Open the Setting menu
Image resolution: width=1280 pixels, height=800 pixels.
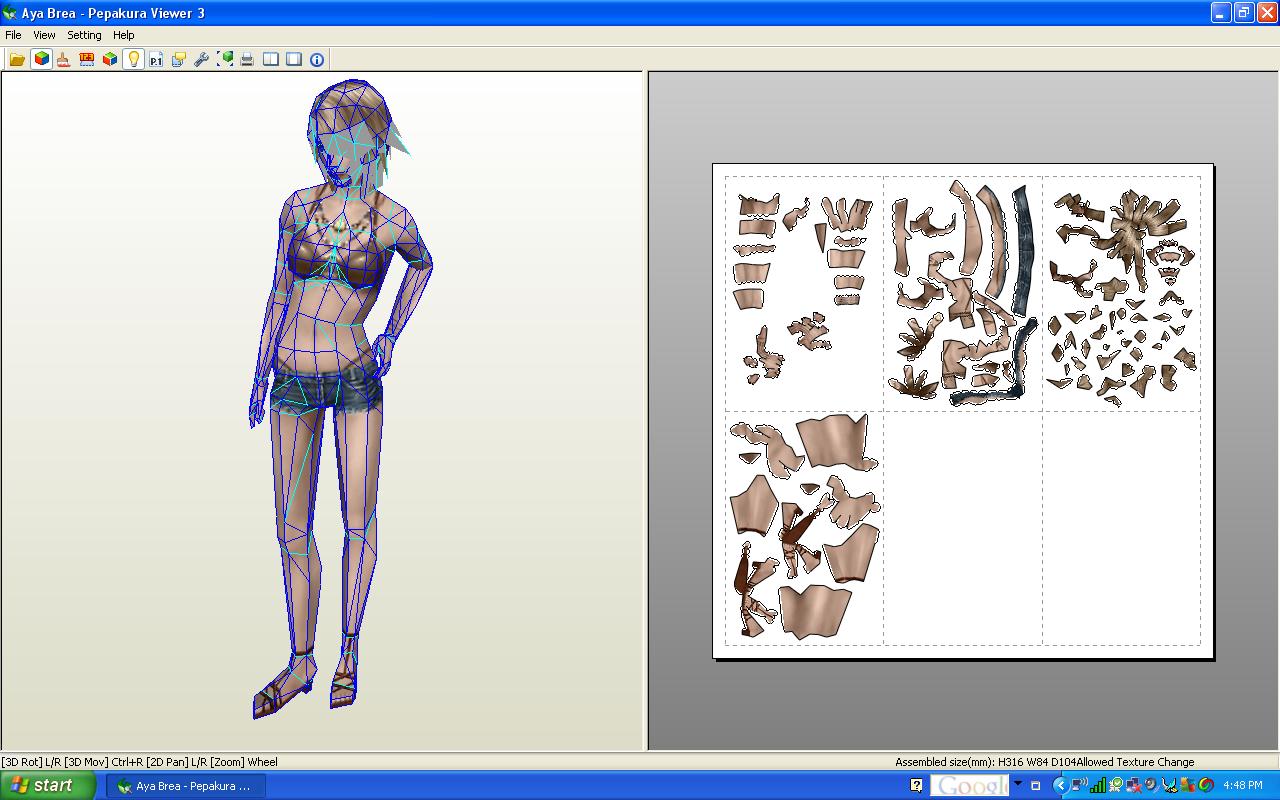click(x=84, y=35)
